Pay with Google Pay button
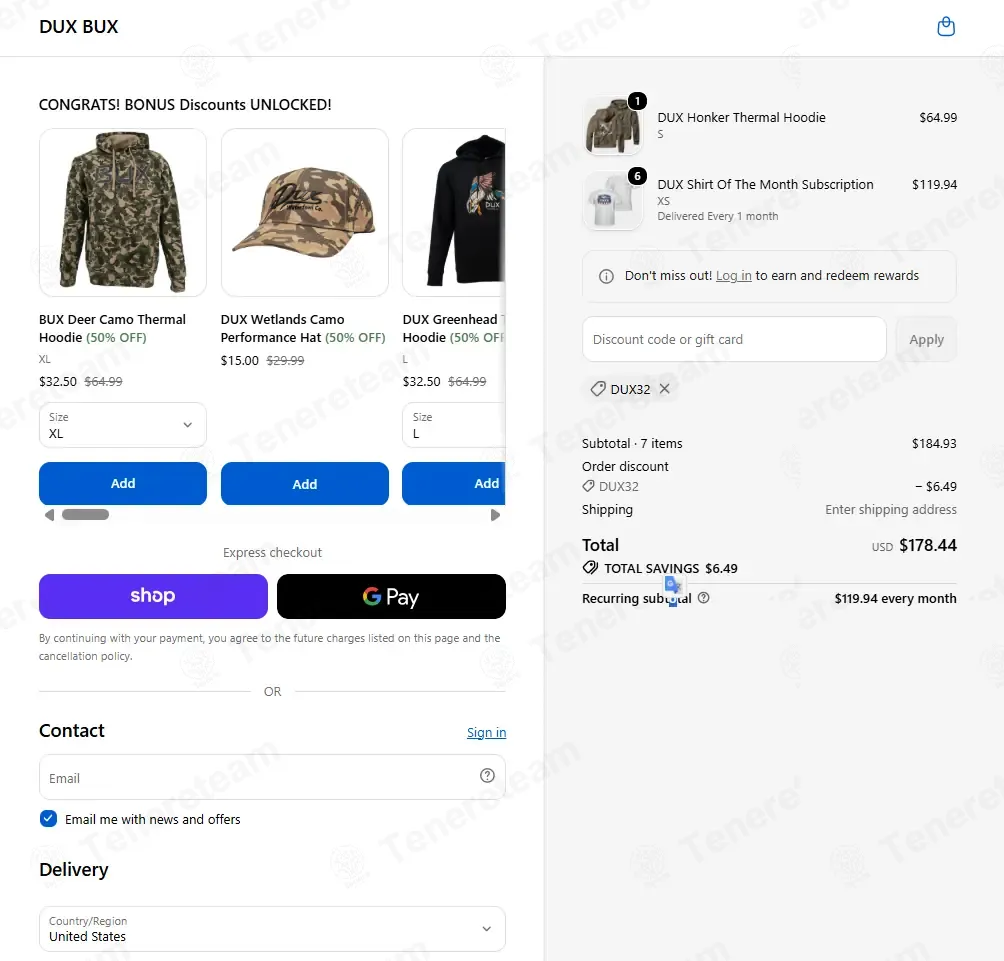This screenshot has height=961, width=1004. (x=391, y=597)
